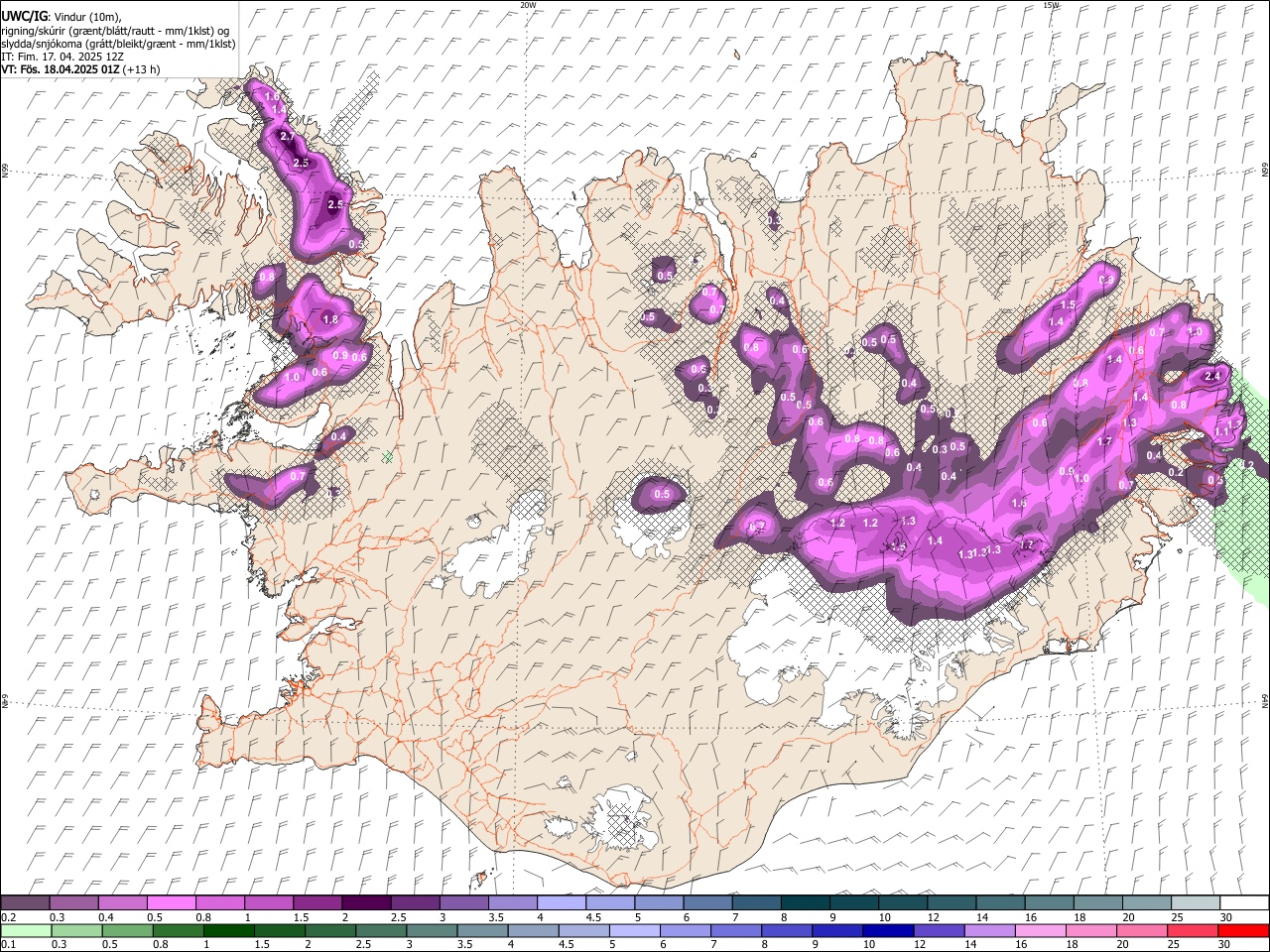Click the 2.4 precipitation value near east coast

pos(1211,377)
